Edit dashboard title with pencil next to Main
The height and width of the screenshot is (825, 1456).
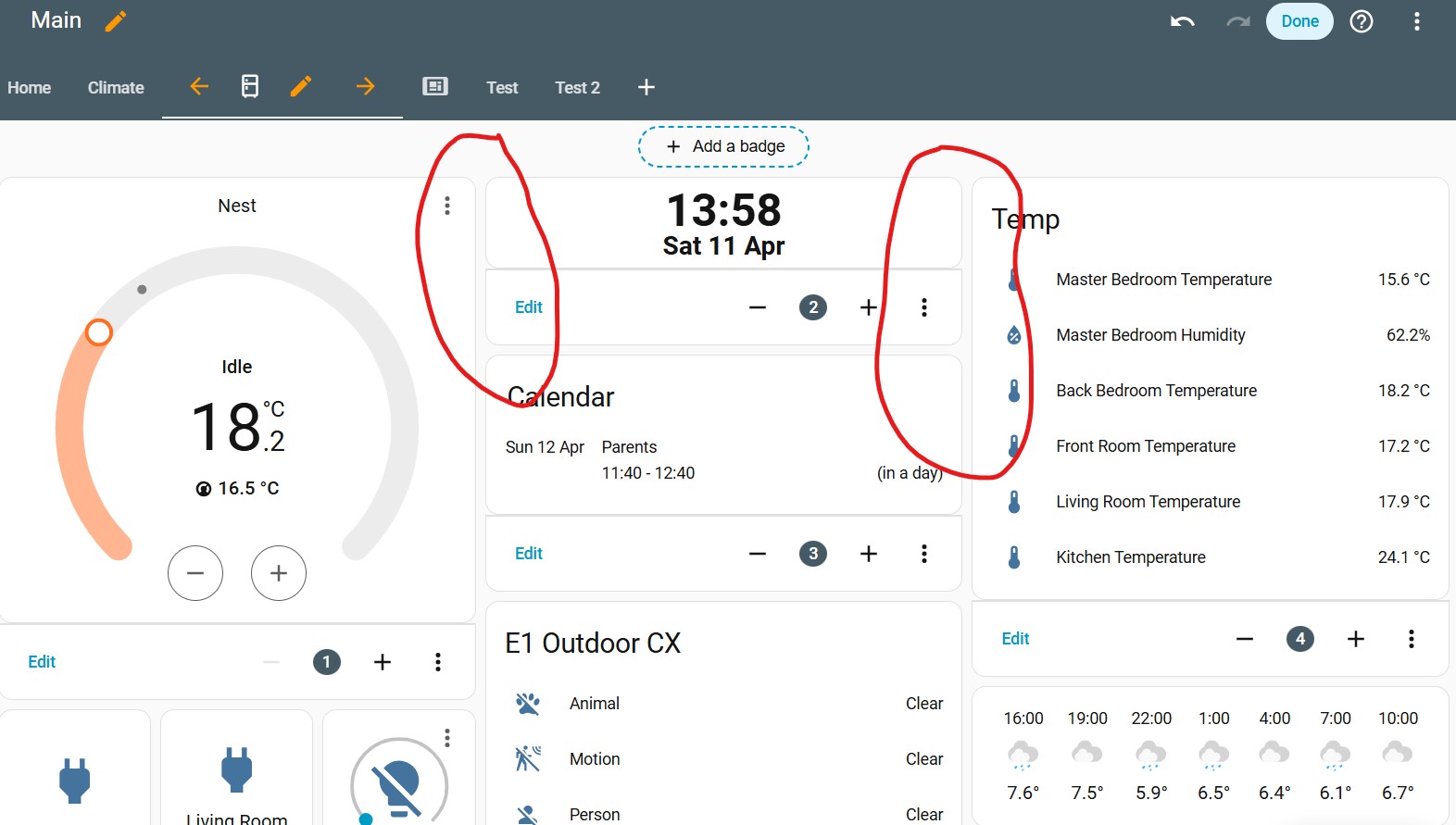tap(116, 21)
